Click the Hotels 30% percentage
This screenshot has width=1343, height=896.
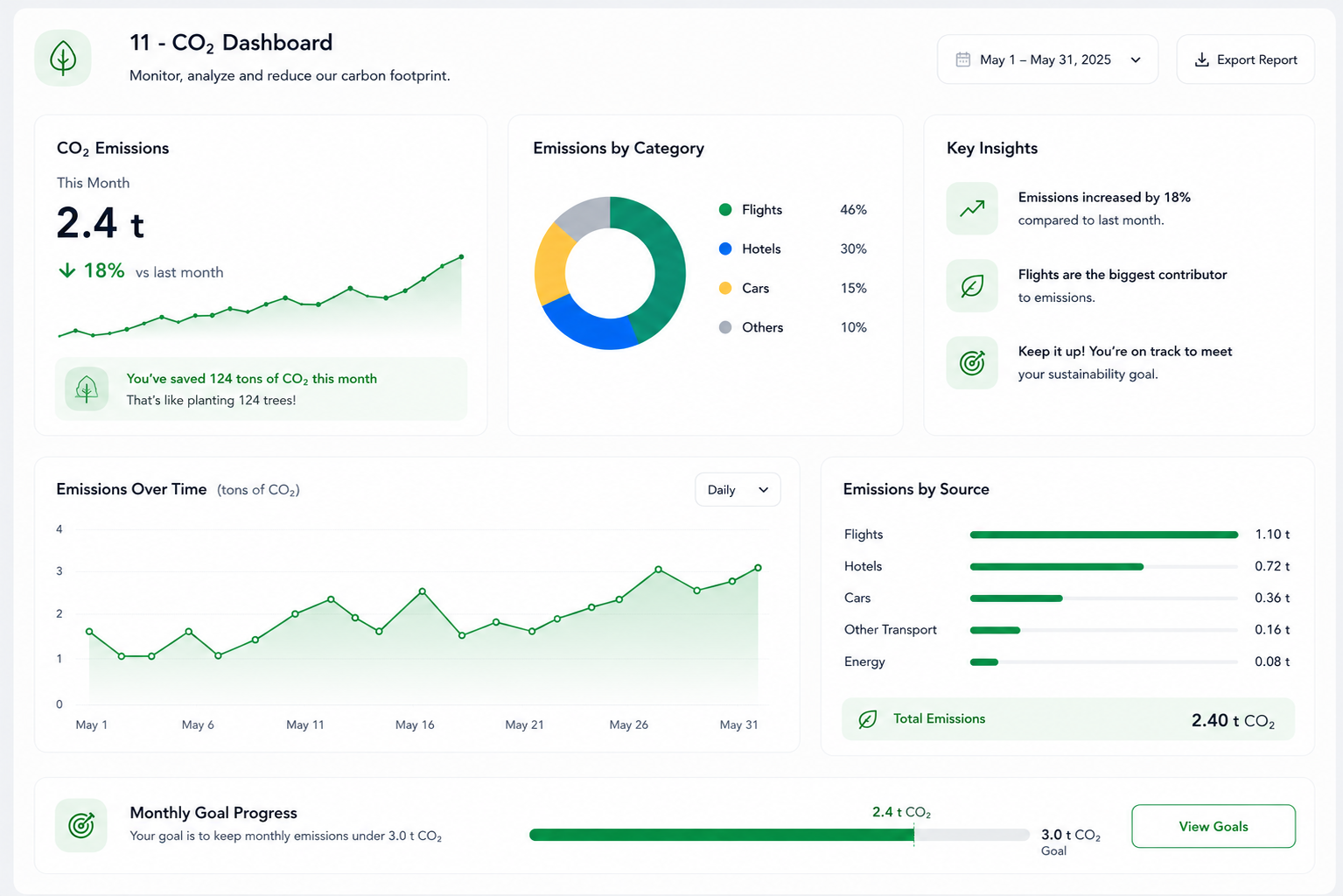tap(853, 248)
